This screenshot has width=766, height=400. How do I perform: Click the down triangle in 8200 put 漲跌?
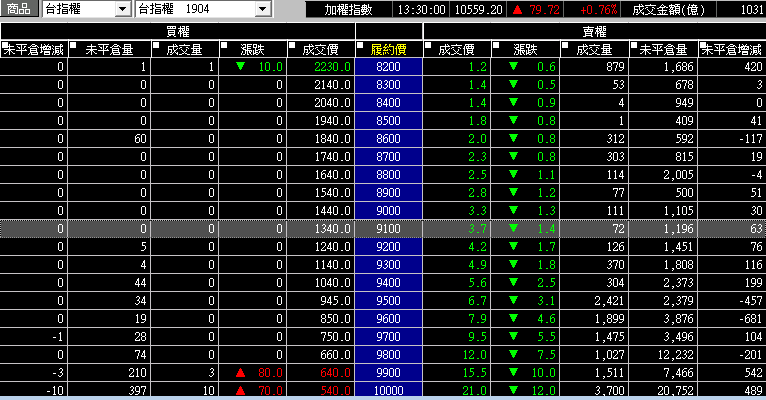513,66
